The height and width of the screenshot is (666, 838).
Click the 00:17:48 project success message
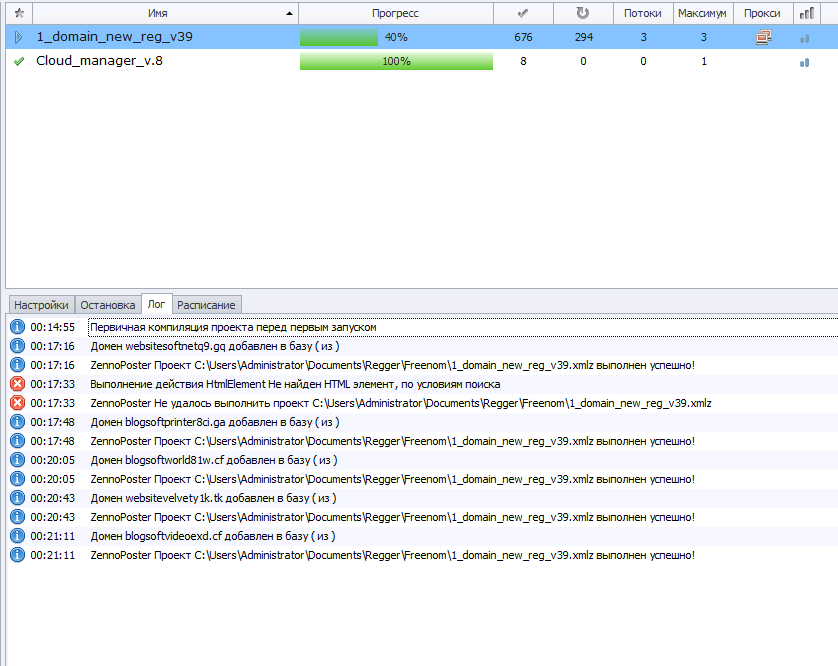click(x=392, y=442)
